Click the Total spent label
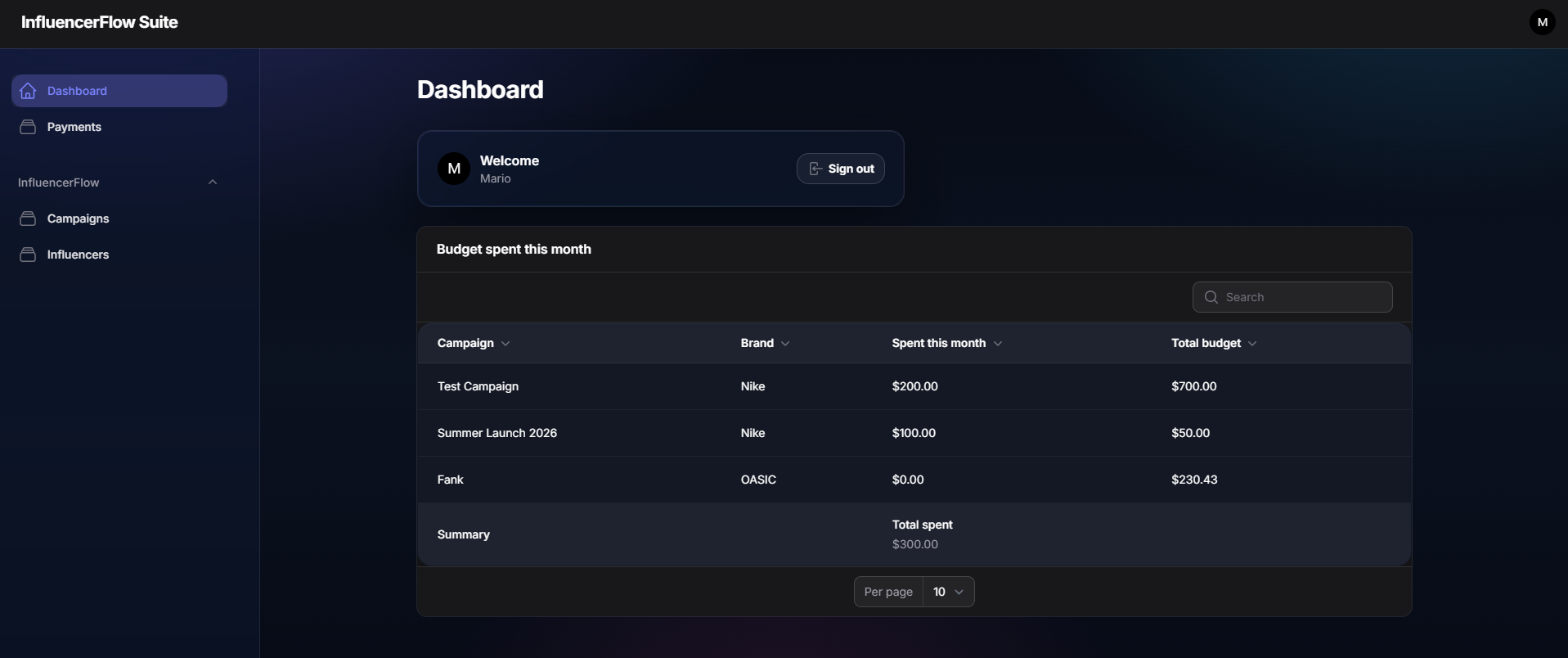The height and width of the screenshot is (658, 1568). [x=923, y=525]
